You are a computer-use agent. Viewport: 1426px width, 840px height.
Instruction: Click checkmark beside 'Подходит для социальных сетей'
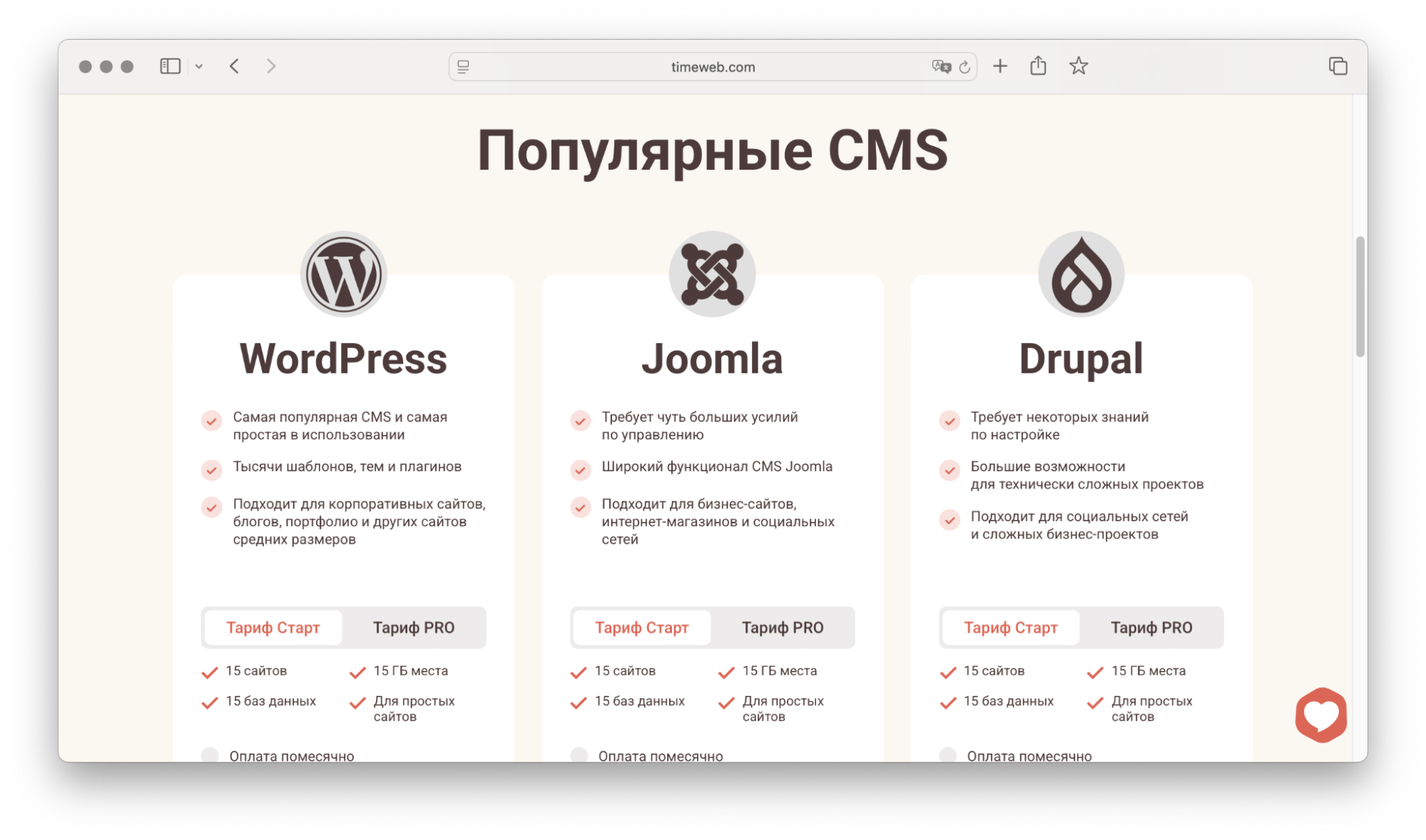pyautogui.click(x=949, y=519)
